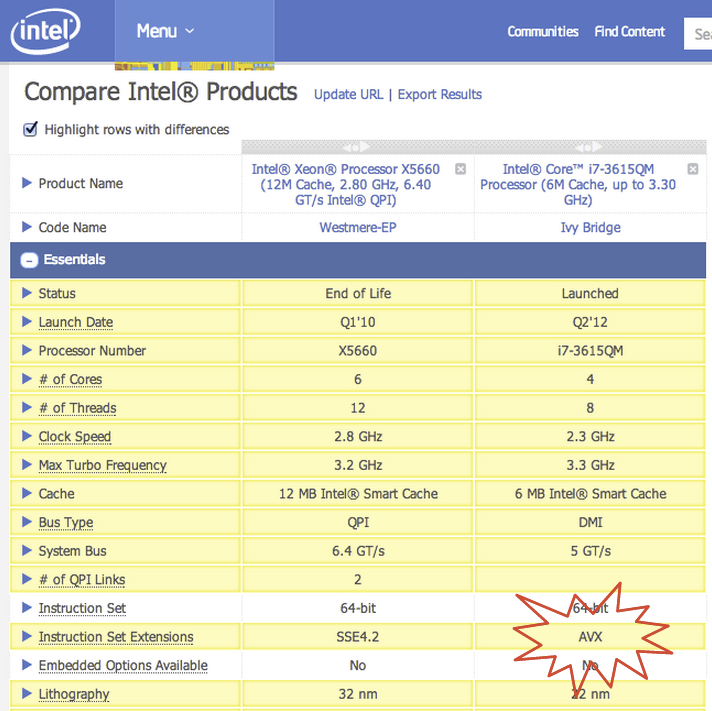Expand the Product Name row arrow
This screenshot has width=712, height=711.
tap(27, 183)
